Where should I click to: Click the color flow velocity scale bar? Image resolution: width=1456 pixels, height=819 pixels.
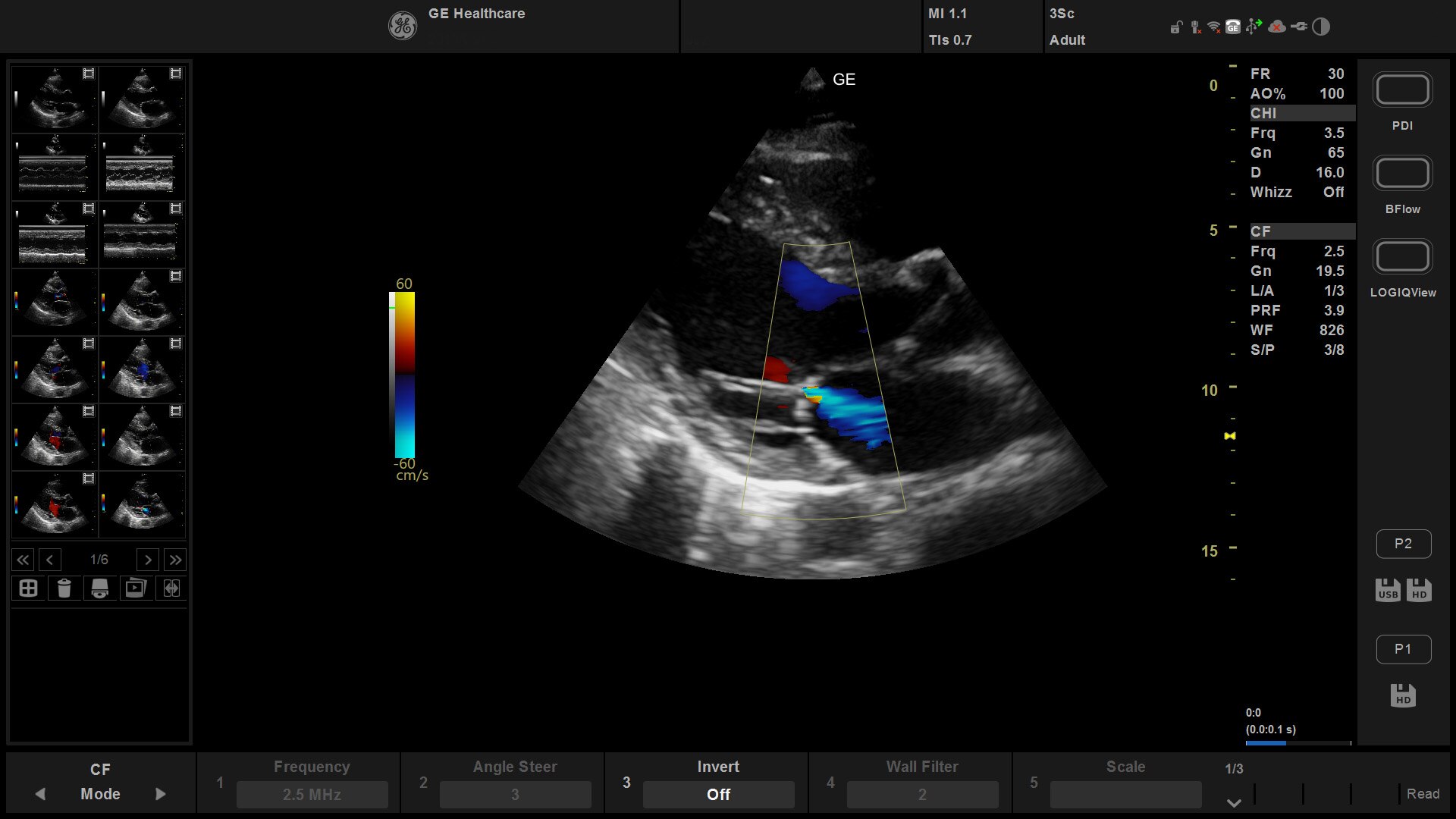403,375
